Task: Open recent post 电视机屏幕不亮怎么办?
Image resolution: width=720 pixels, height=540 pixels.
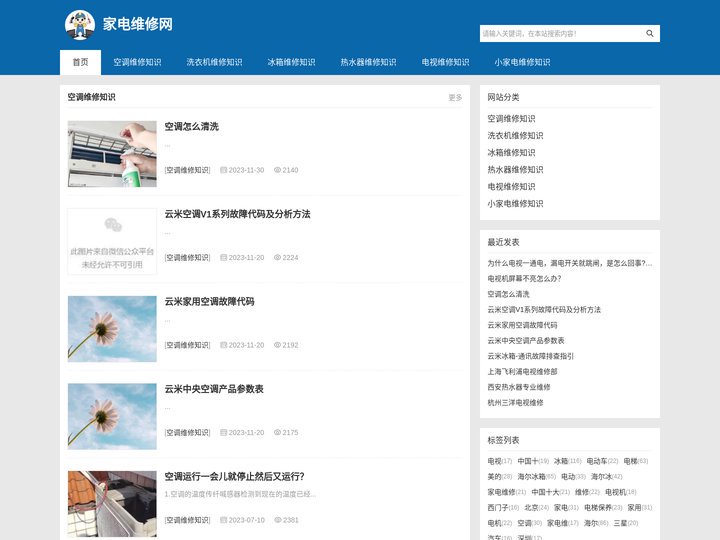Action: [x=524, y=278]
